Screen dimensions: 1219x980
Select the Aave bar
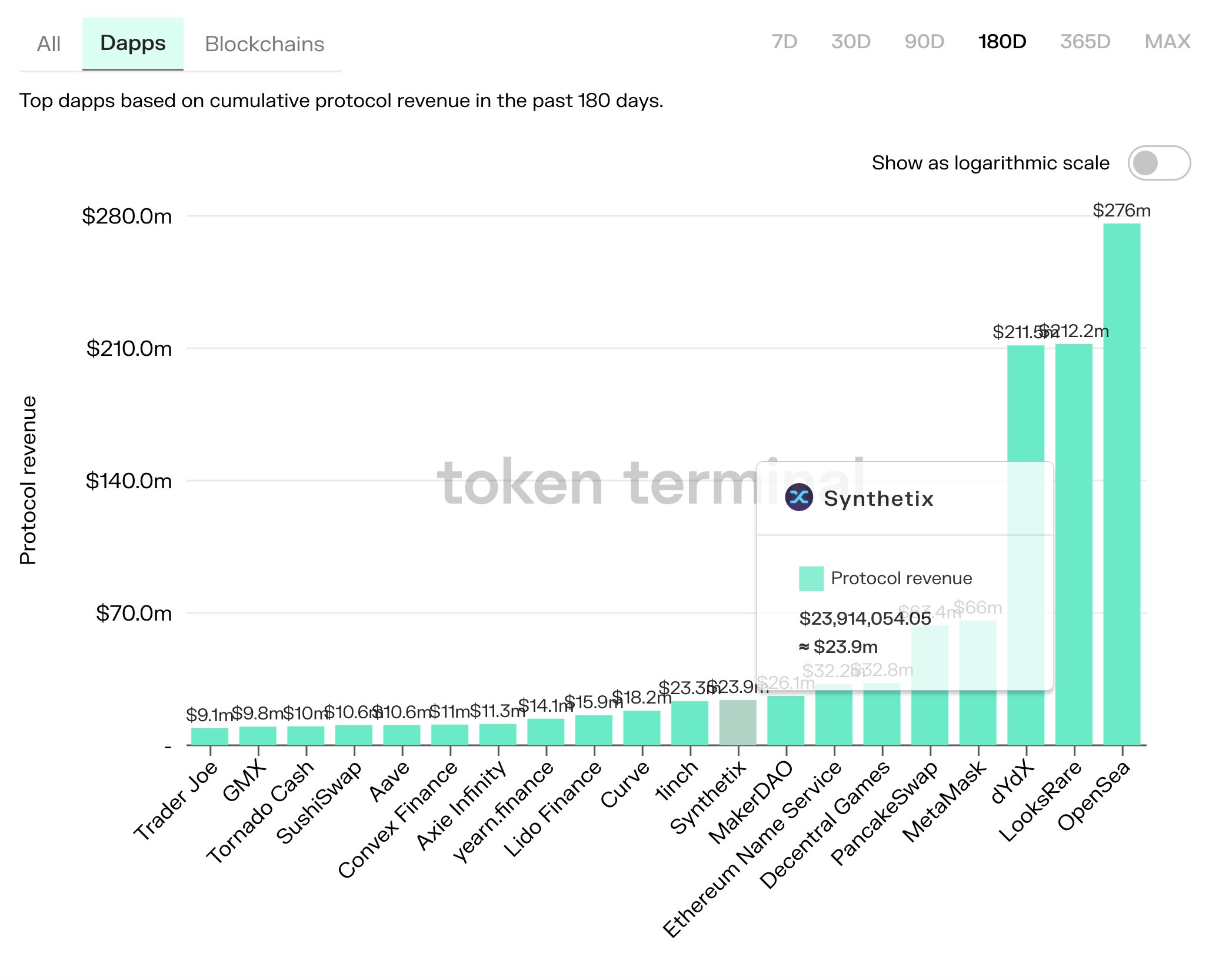[x=402, y=735]
